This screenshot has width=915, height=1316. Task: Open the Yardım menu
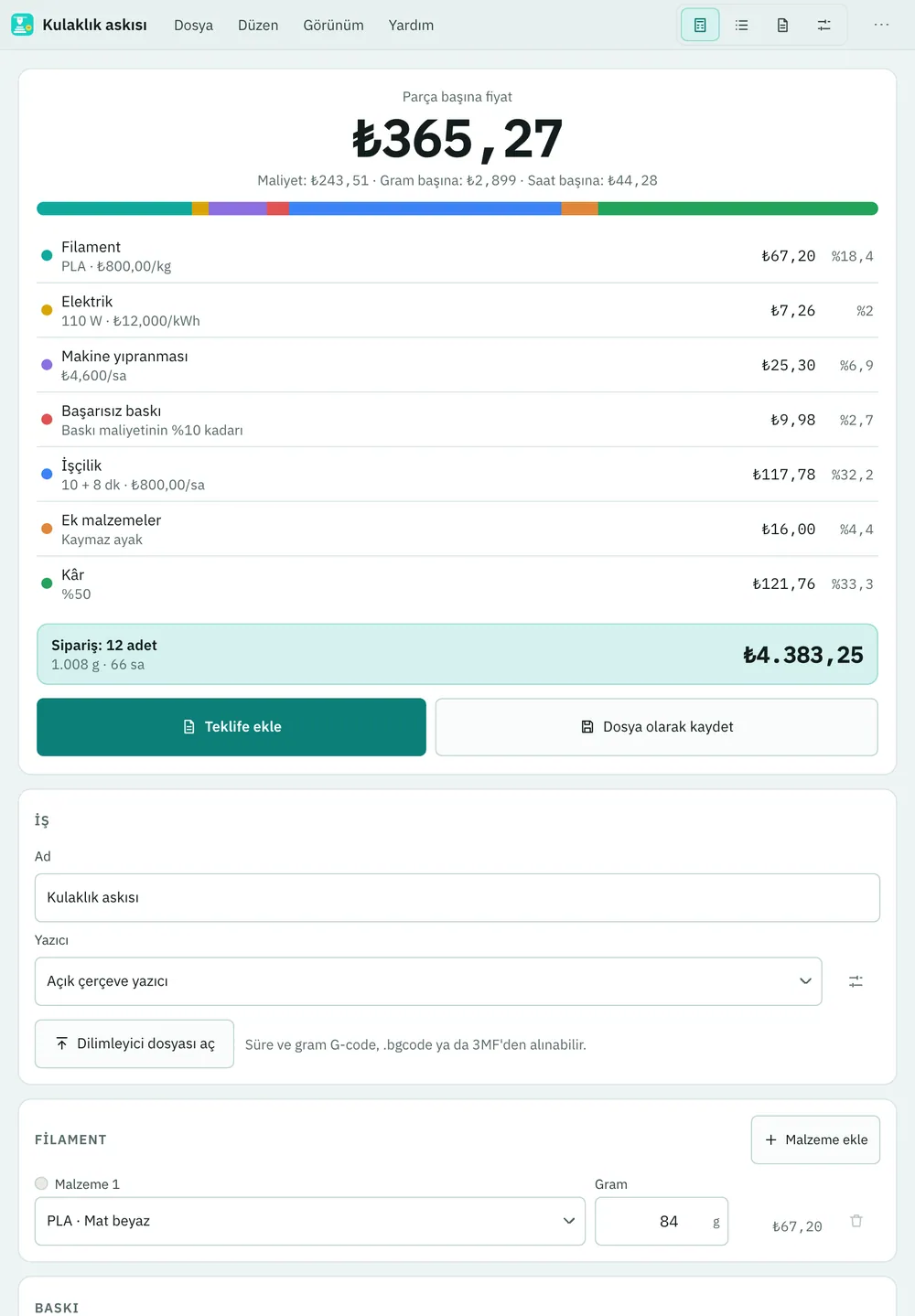(411, 26)
